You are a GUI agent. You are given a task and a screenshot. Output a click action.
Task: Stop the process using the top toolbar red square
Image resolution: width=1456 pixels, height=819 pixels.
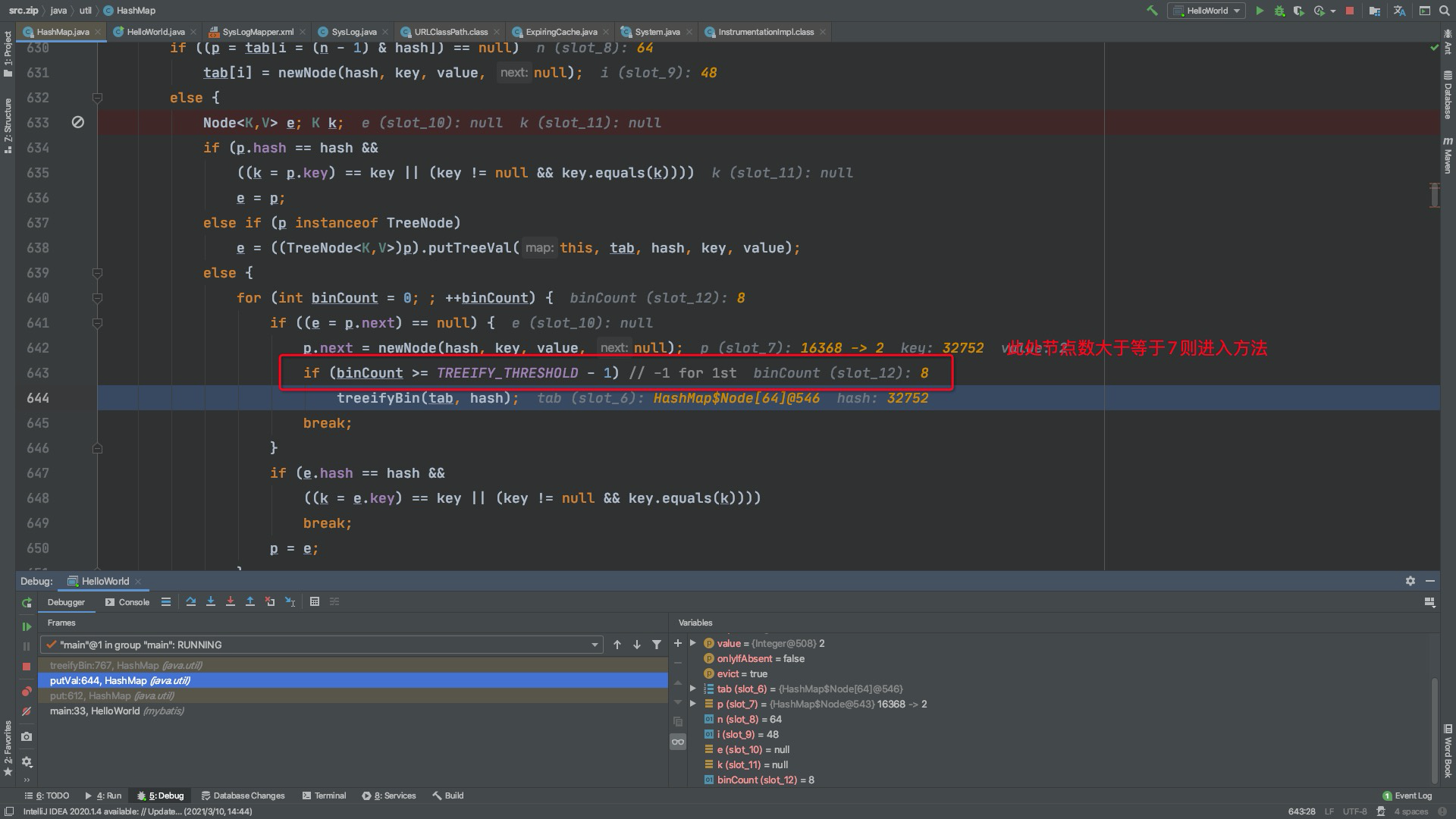[1350, 11]
